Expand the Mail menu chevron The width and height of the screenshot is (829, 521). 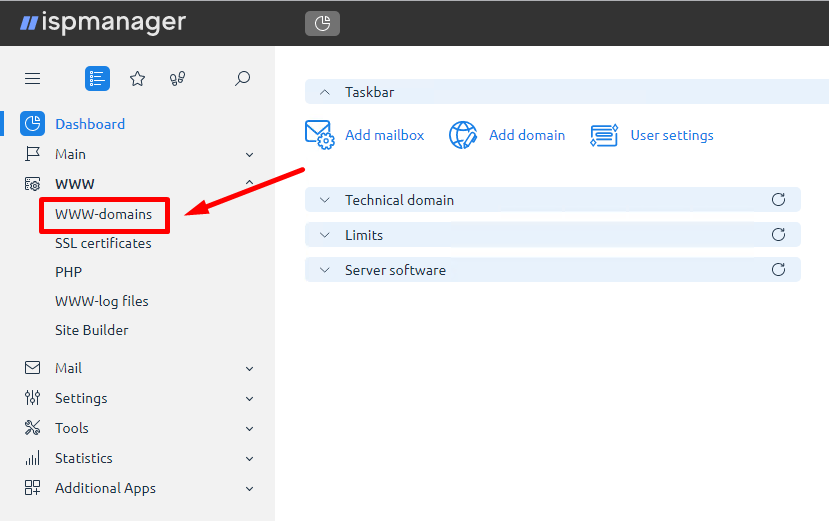(x=250, y=369)
